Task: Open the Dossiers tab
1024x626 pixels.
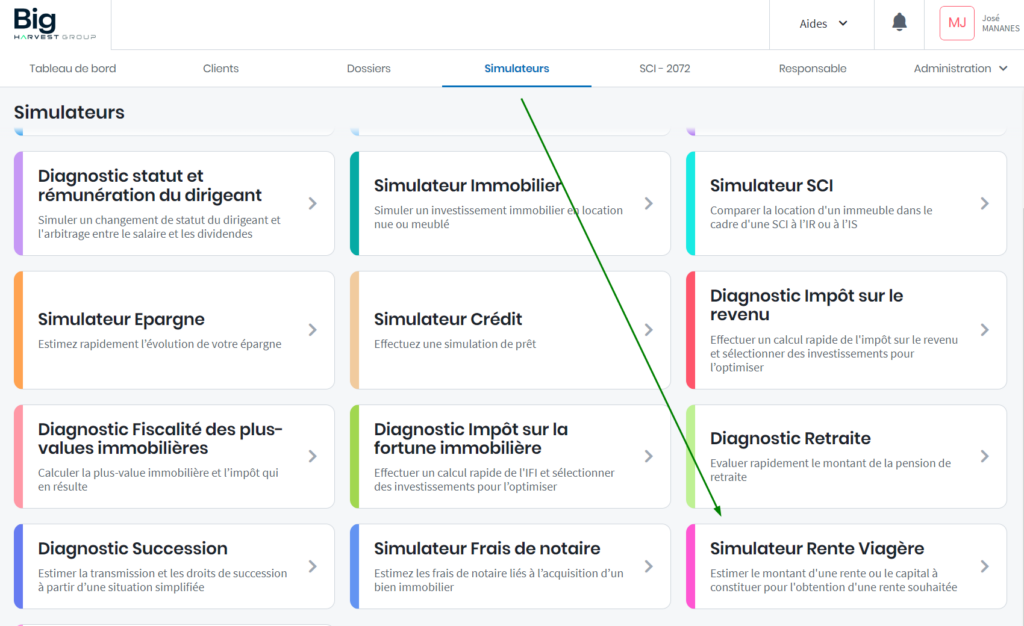Action: (x=369, y=68)
